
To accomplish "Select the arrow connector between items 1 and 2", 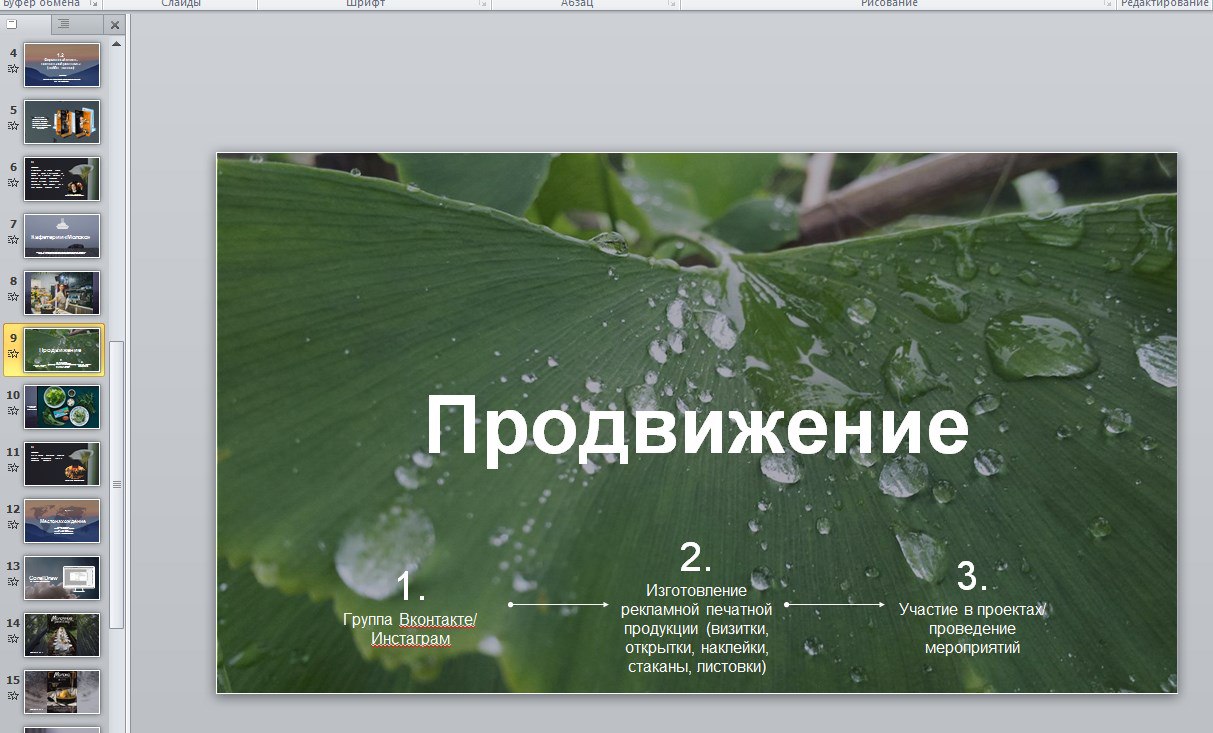I will [x=558, y=604].
